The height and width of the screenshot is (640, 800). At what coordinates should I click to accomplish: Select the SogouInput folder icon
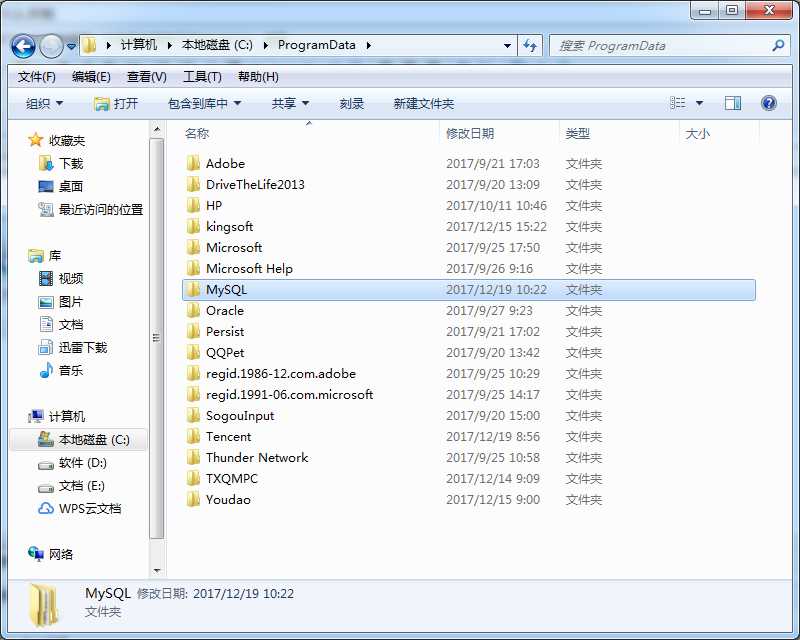point(193,415)
